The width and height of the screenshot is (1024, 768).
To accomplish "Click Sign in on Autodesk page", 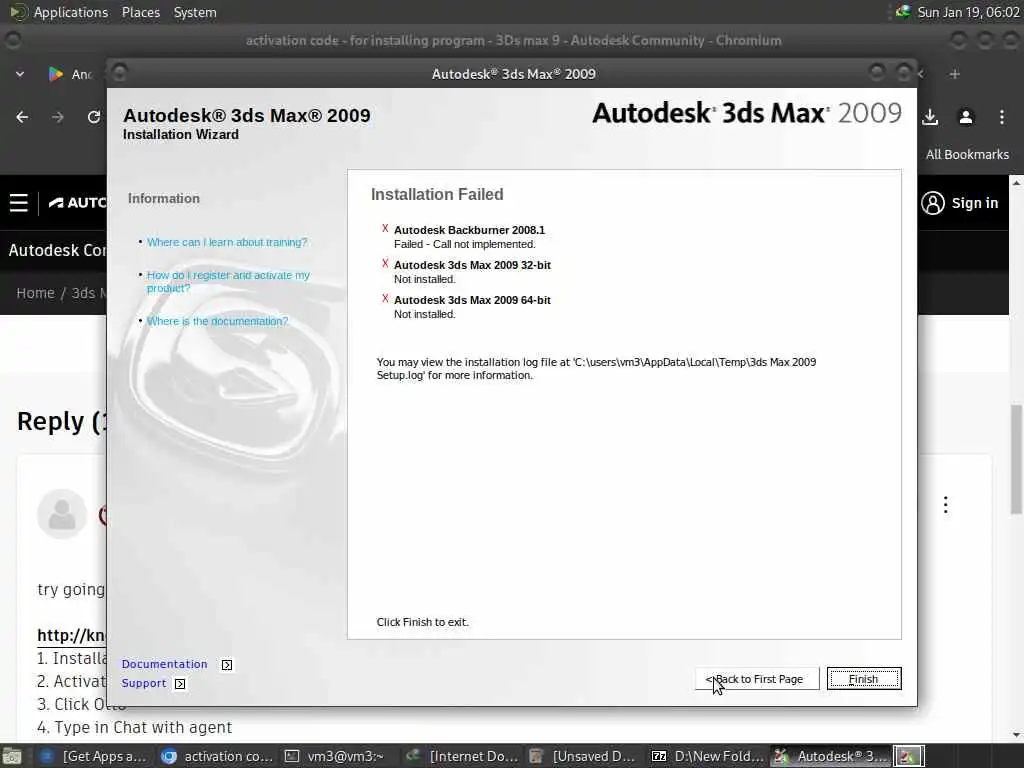I will point(959,203).
